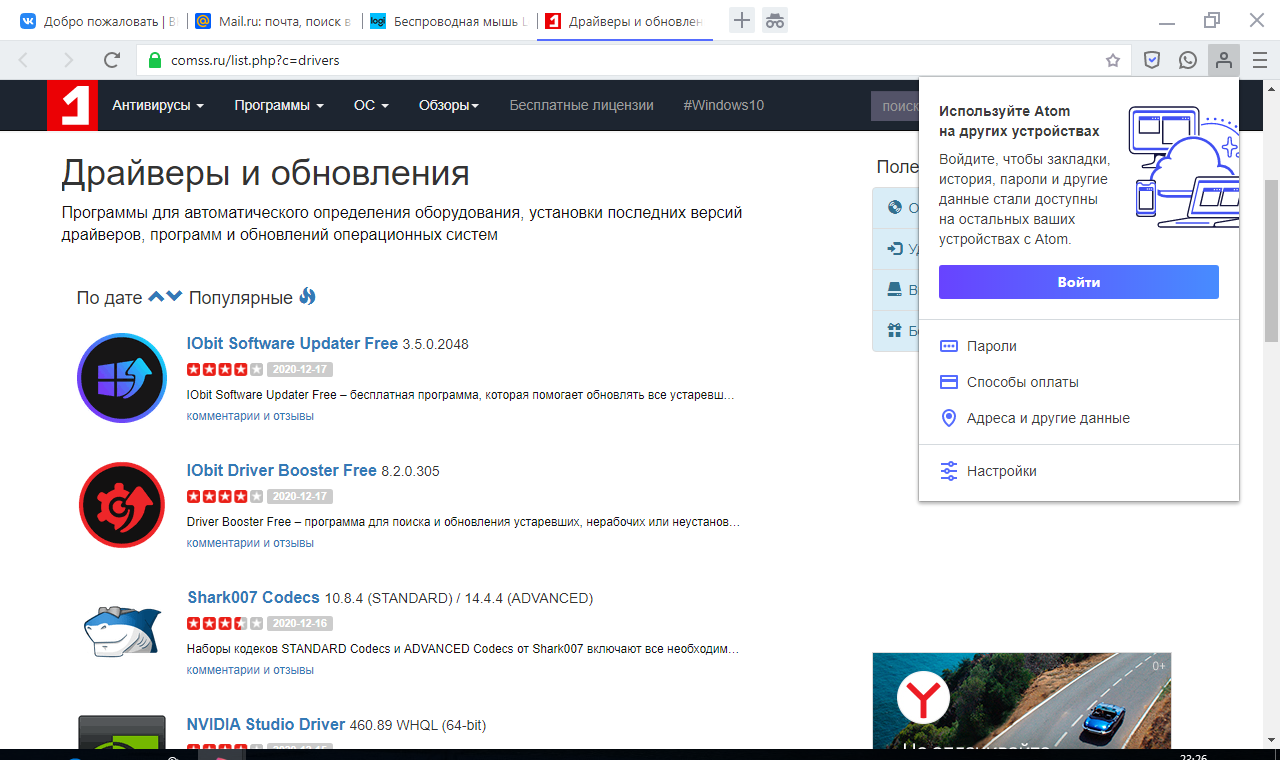1280x760 pixels.
Task: Open IObit Driver Booster app icon
Action: [122, 505]
